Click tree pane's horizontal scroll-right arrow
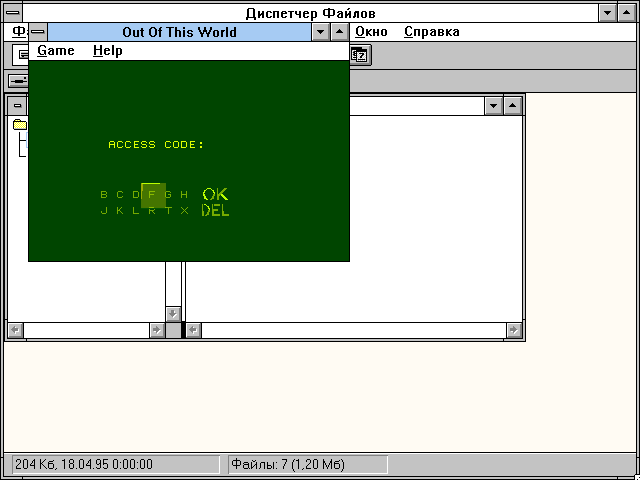 point(157,330)
